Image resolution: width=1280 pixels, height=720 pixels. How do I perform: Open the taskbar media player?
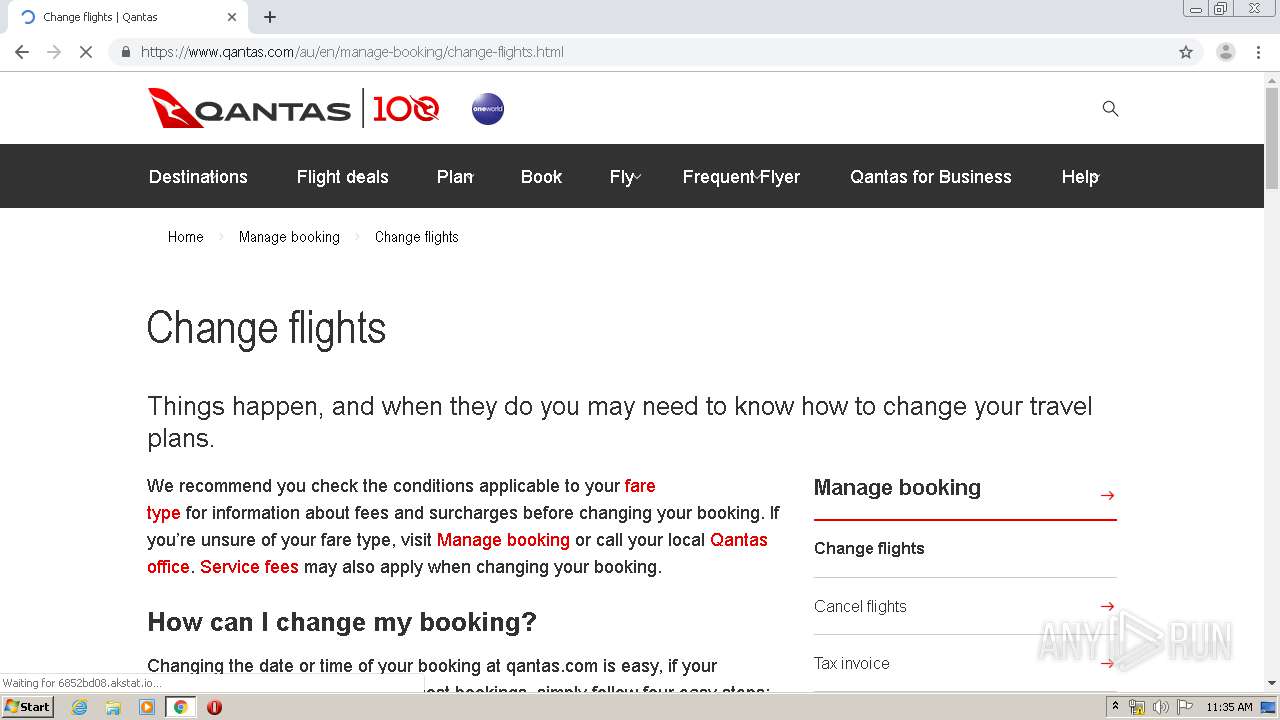147,707
